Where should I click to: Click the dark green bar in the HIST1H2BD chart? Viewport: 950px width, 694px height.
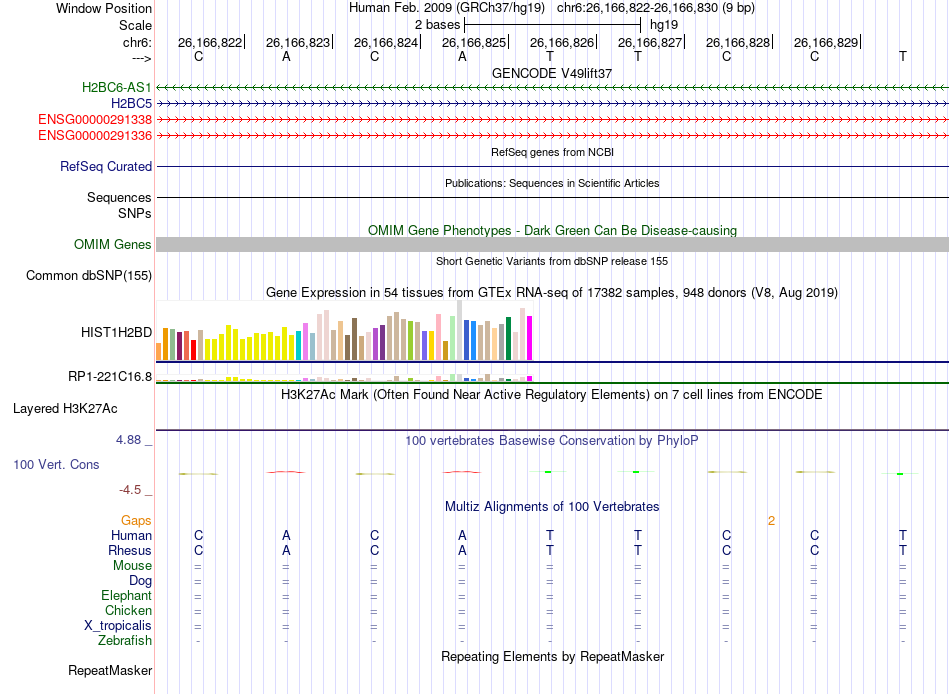(508, 338)
